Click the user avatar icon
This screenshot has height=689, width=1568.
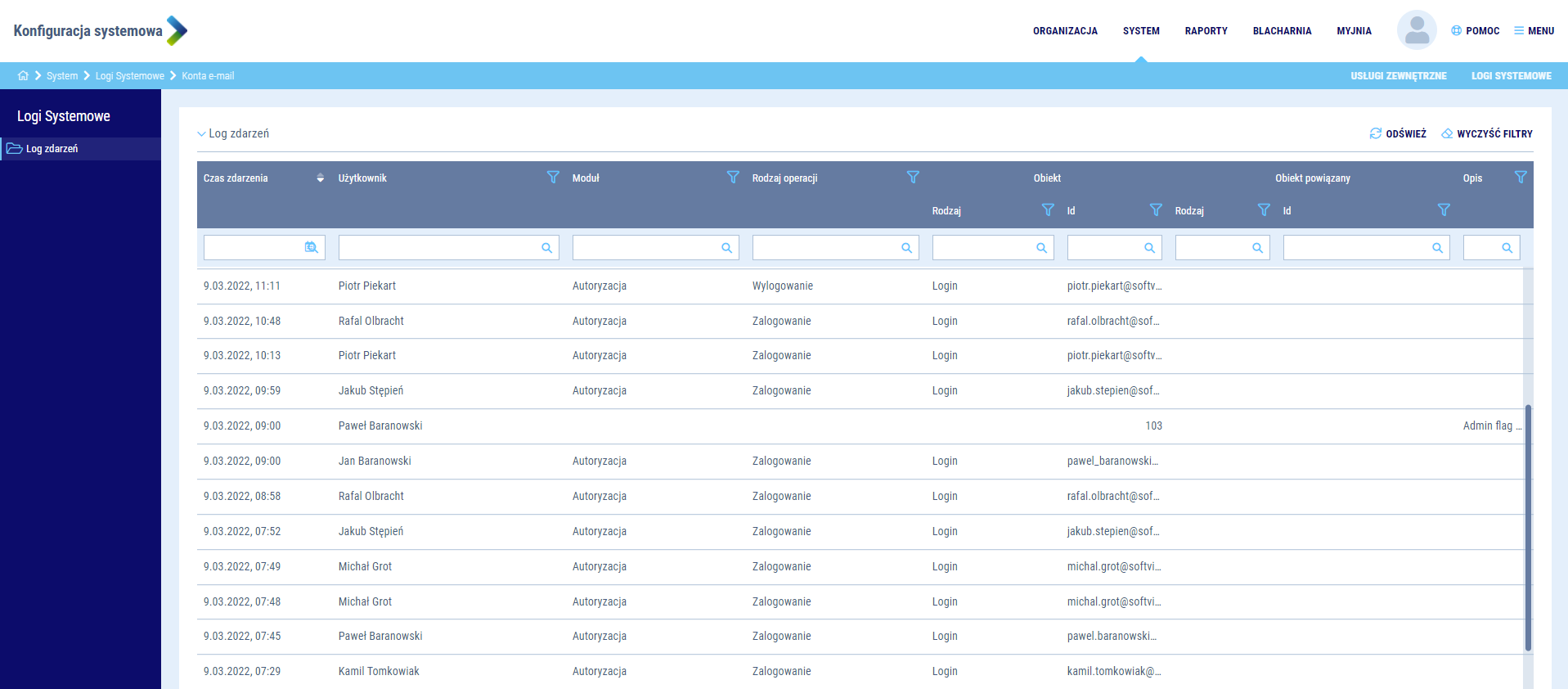(1416, 31)
